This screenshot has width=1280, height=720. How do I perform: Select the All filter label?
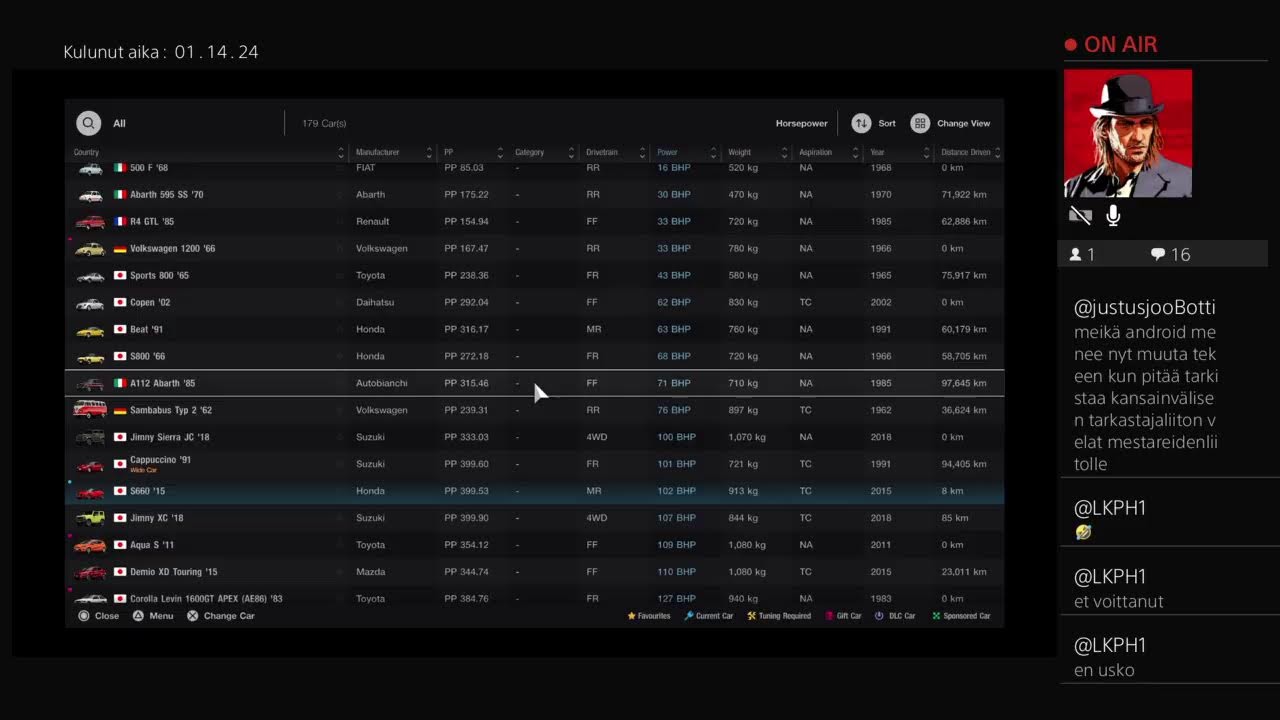[x=119, y=124]
